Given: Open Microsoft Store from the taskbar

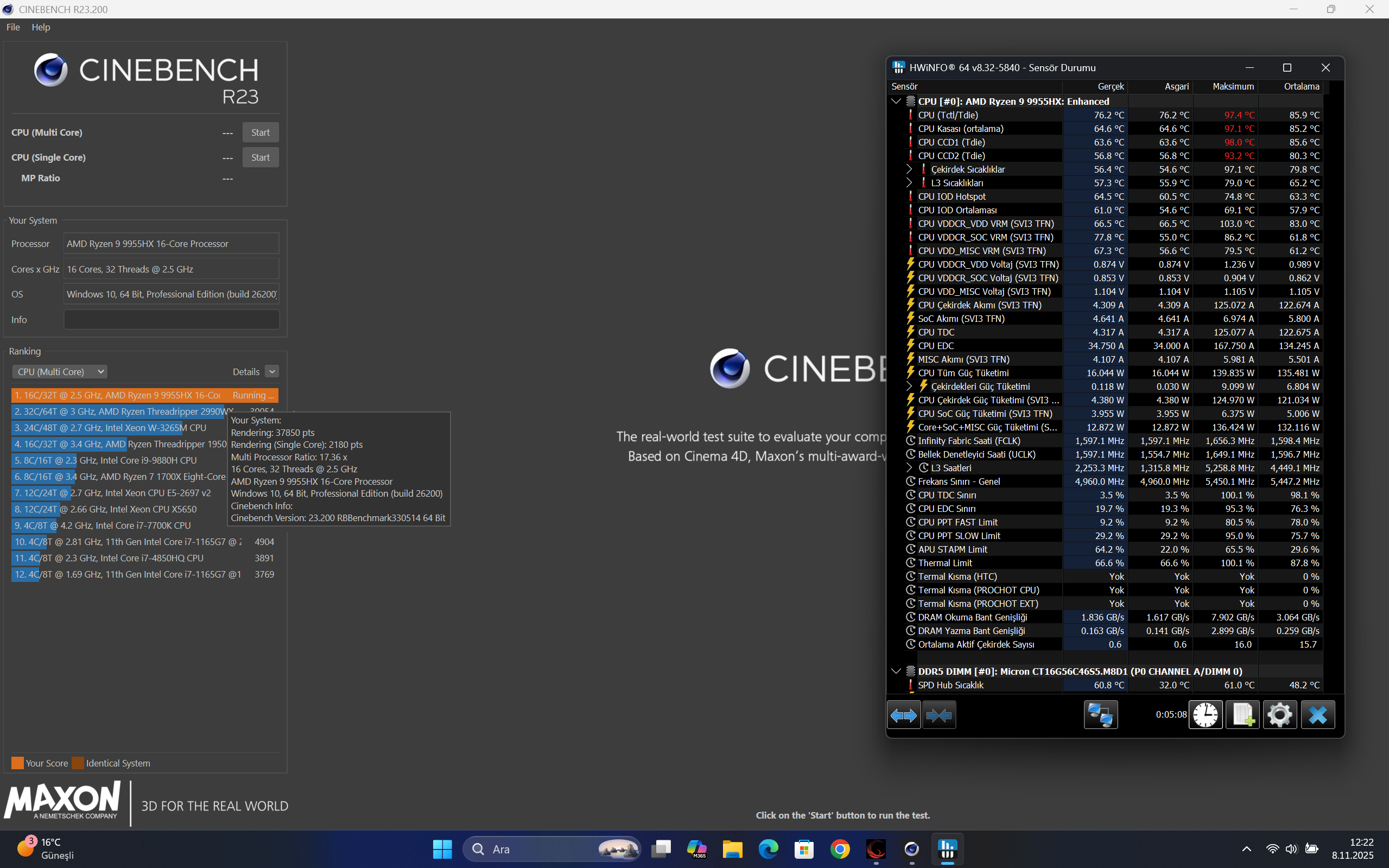Looking at the screenshot, I should [804, 849].
